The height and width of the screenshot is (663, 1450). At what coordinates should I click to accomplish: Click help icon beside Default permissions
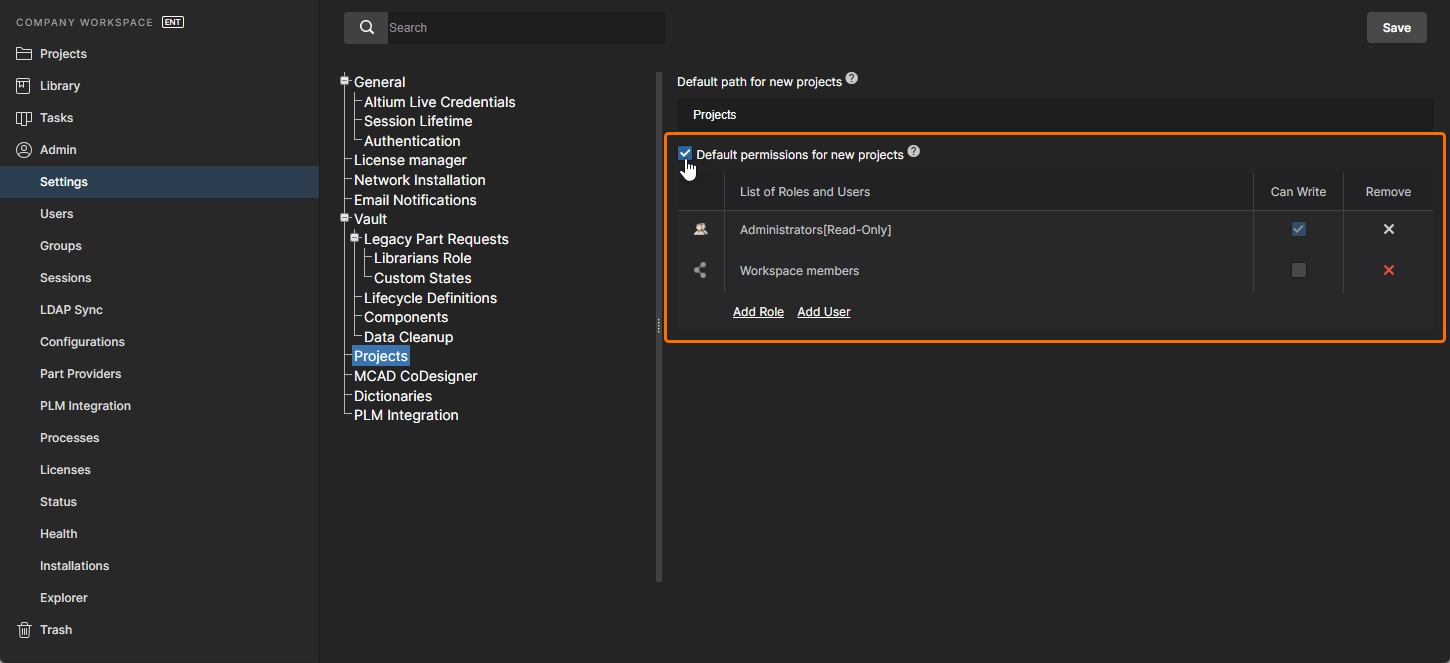coord(913,152)
